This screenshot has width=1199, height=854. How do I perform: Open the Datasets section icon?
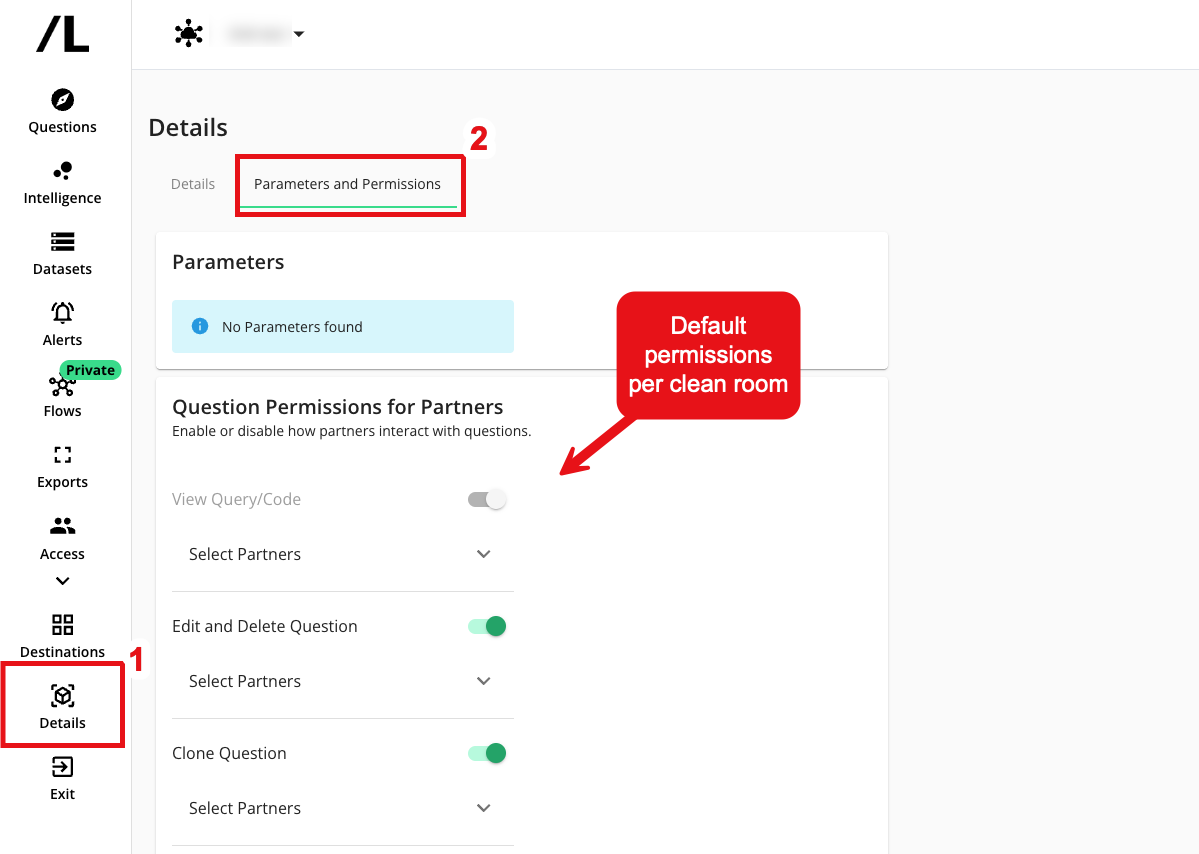62,242
